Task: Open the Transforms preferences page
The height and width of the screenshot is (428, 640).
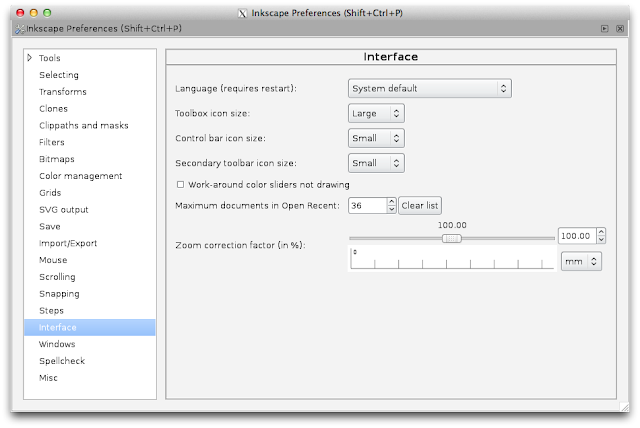Action: click(63, 91)
